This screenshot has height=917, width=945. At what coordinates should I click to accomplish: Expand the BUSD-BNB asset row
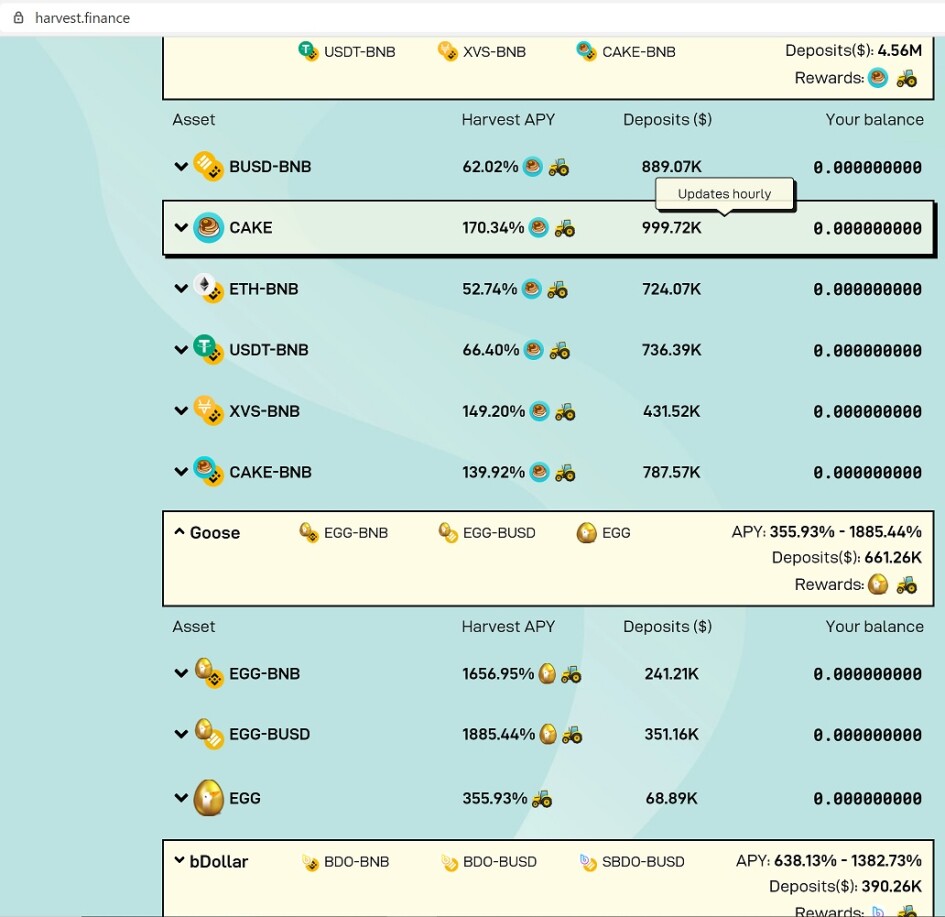point(181,167)
